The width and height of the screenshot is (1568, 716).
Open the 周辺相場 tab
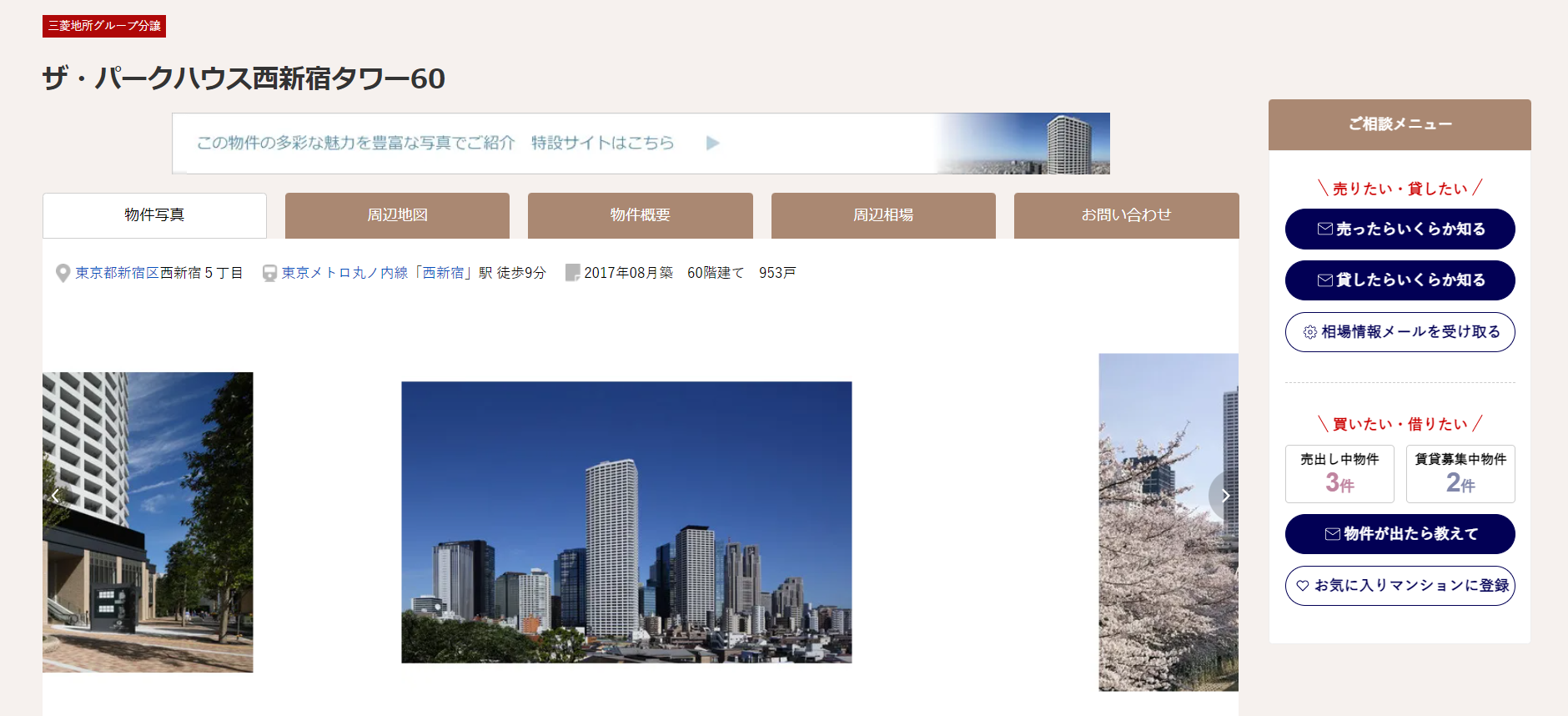click(x=883, y=215)
